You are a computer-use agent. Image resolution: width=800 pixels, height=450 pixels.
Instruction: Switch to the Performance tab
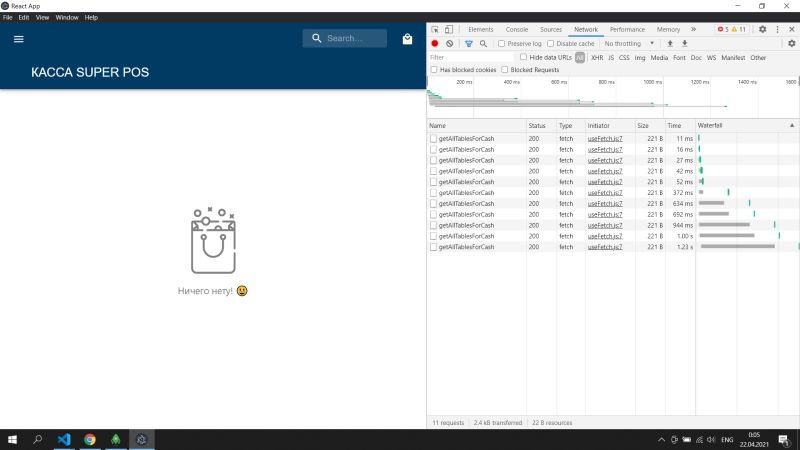click(x=627, y=30)
